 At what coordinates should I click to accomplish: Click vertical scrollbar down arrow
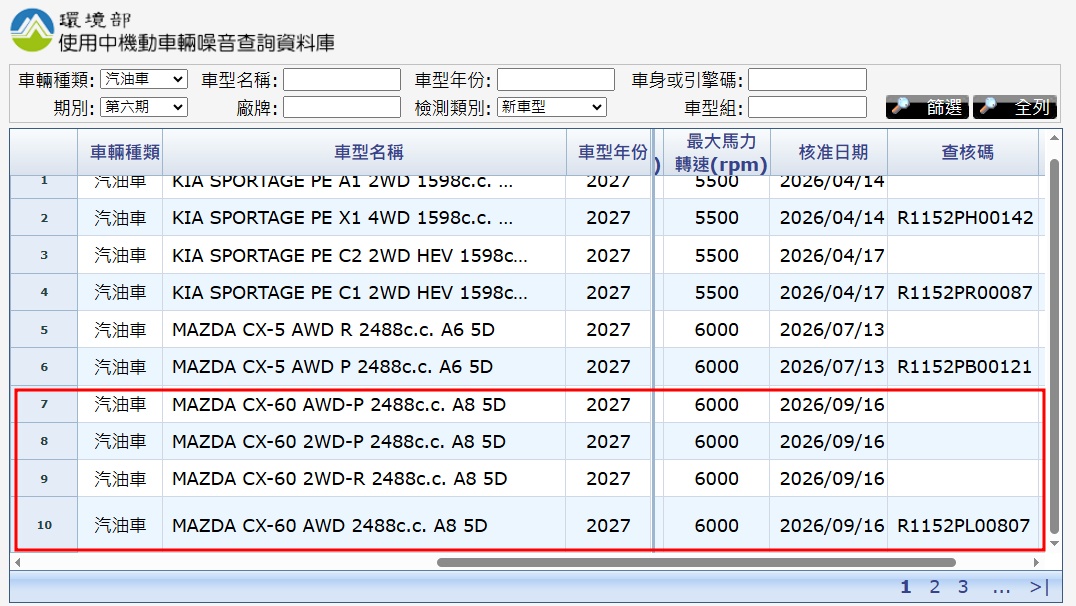[x=1054, y=544]
